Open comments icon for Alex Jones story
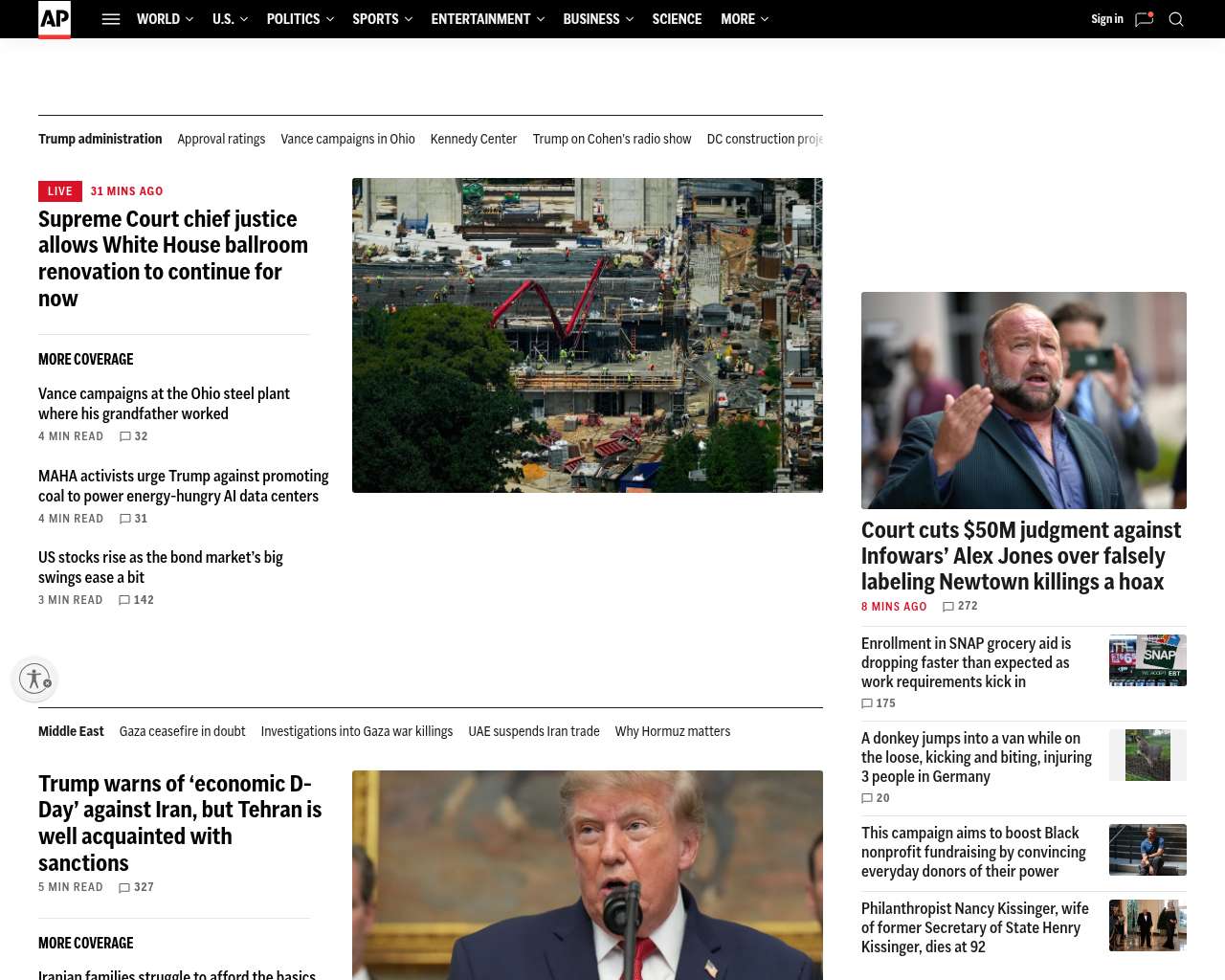The image size is (1225, 980). coord(948,607)
